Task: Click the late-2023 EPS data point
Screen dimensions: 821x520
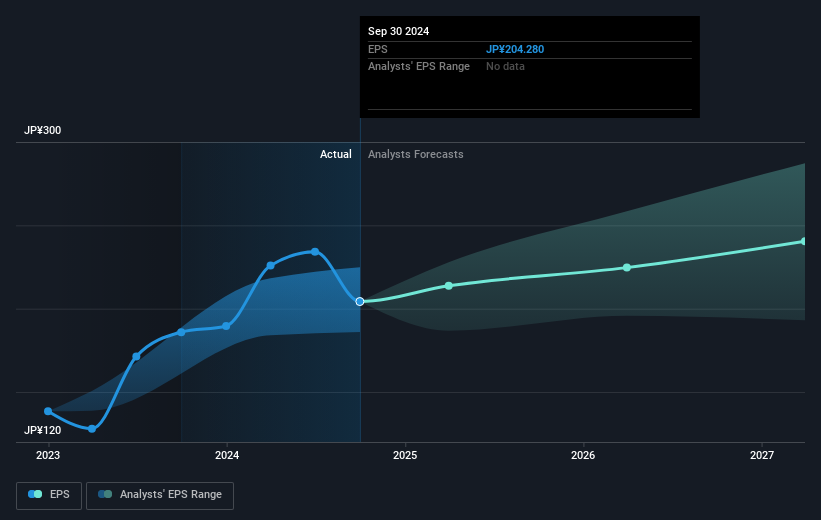Action: point(181,332)
